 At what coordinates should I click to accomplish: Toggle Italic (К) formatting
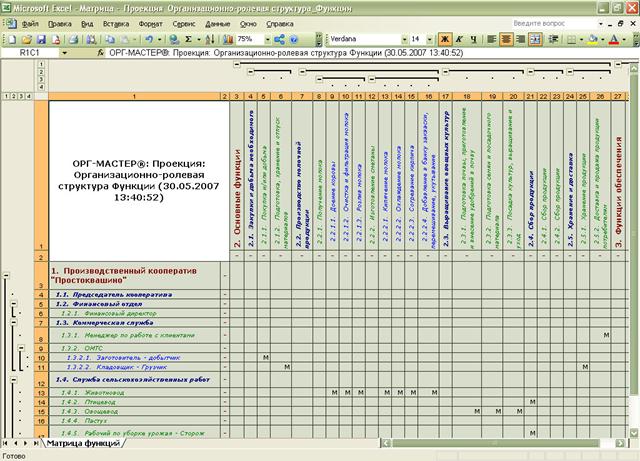tap(459, 39)
